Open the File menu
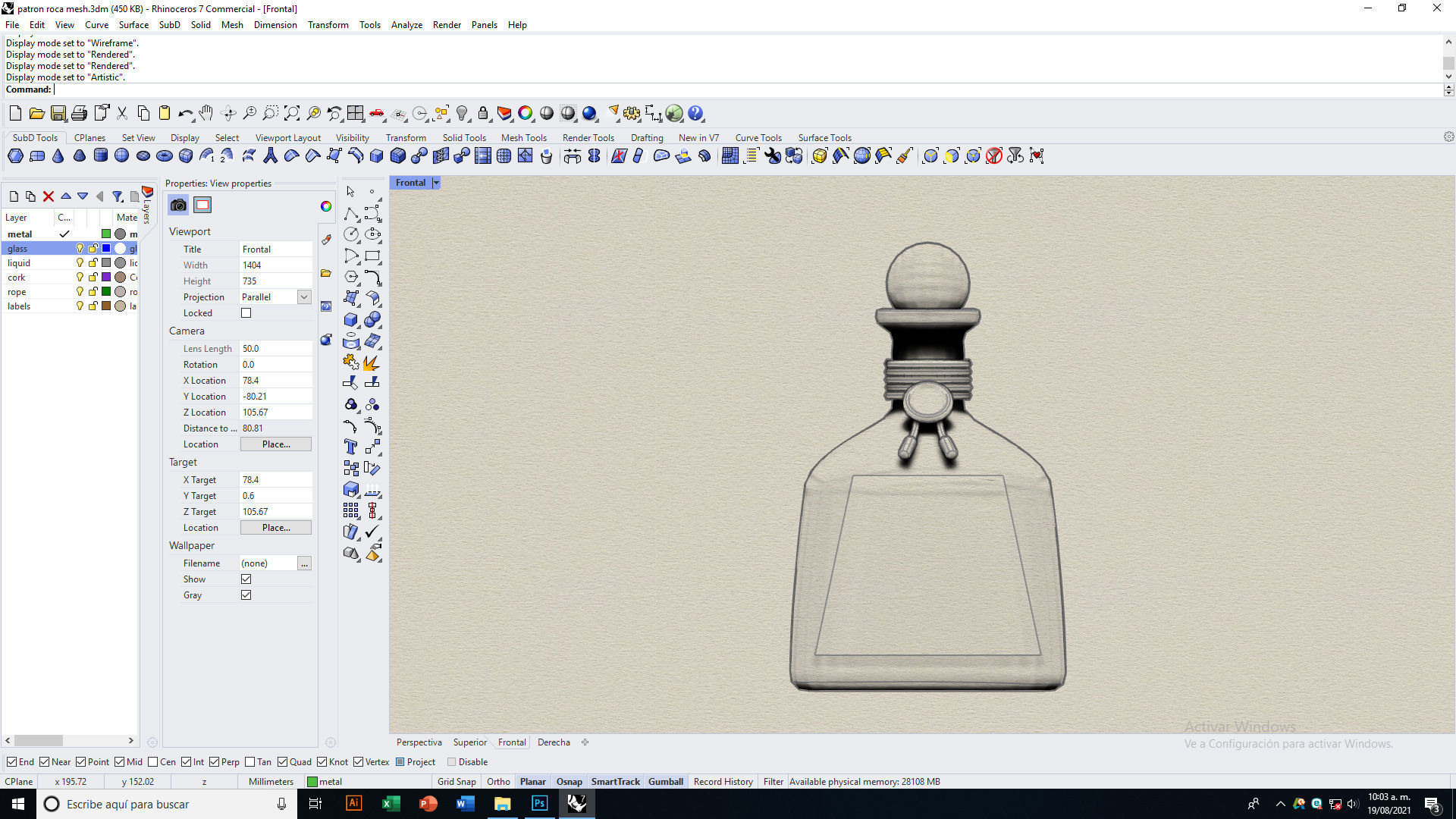This screenshot has height=819, width=1456. point(12,25)
